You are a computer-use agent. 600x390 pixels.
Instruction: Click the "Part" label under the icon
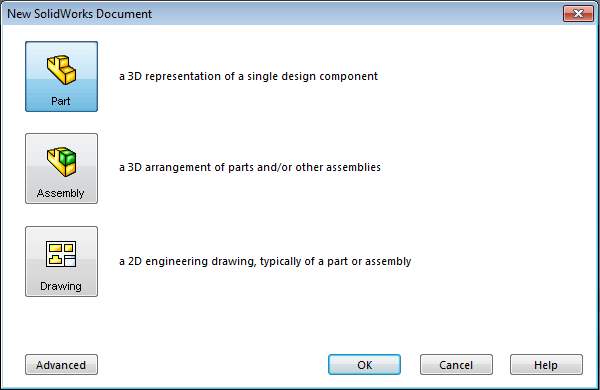pyautogui.click(x=61, y=101)
